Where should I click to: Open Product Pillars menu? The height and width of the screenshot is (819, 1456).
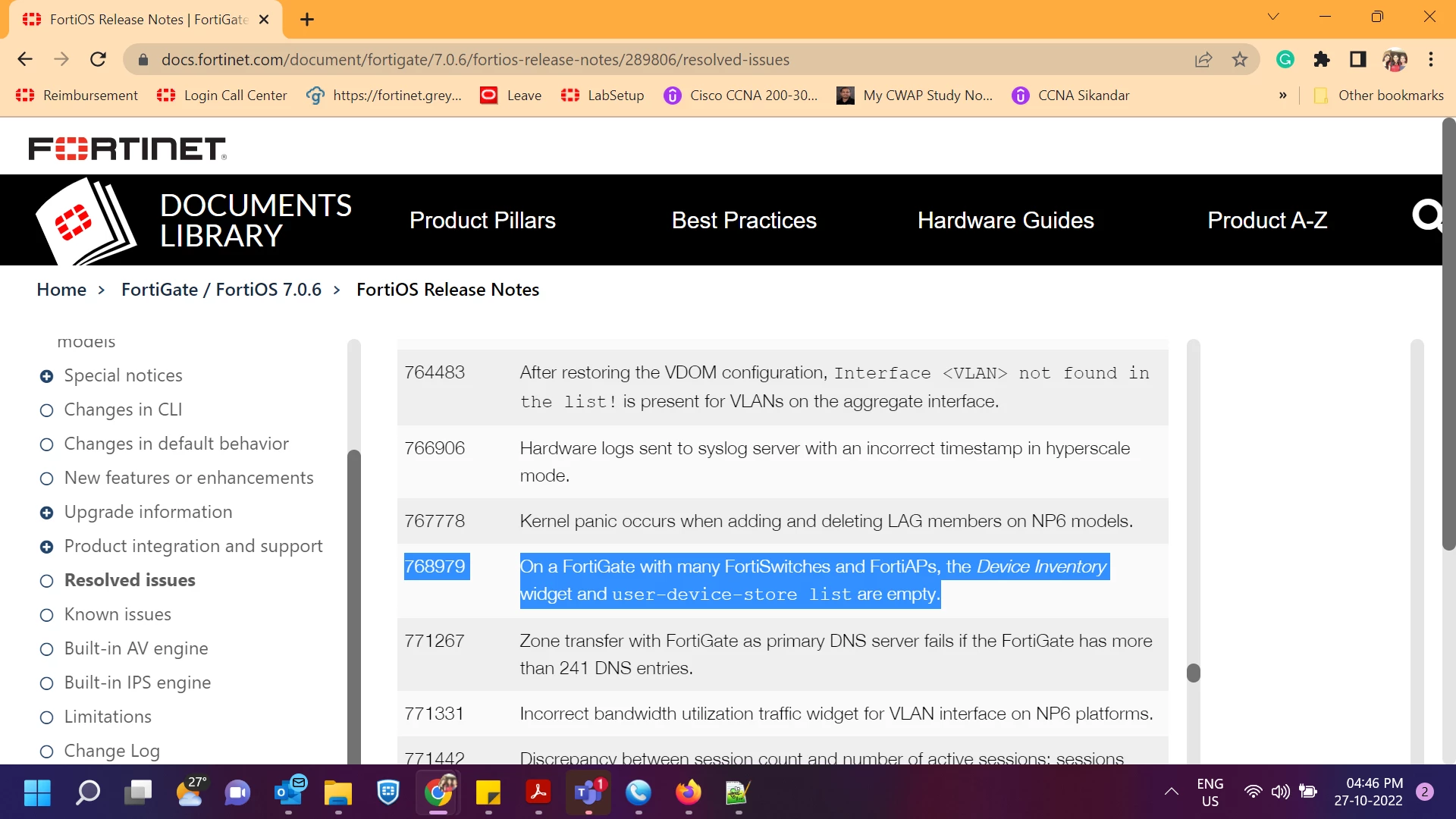click(x=482, y=221)
